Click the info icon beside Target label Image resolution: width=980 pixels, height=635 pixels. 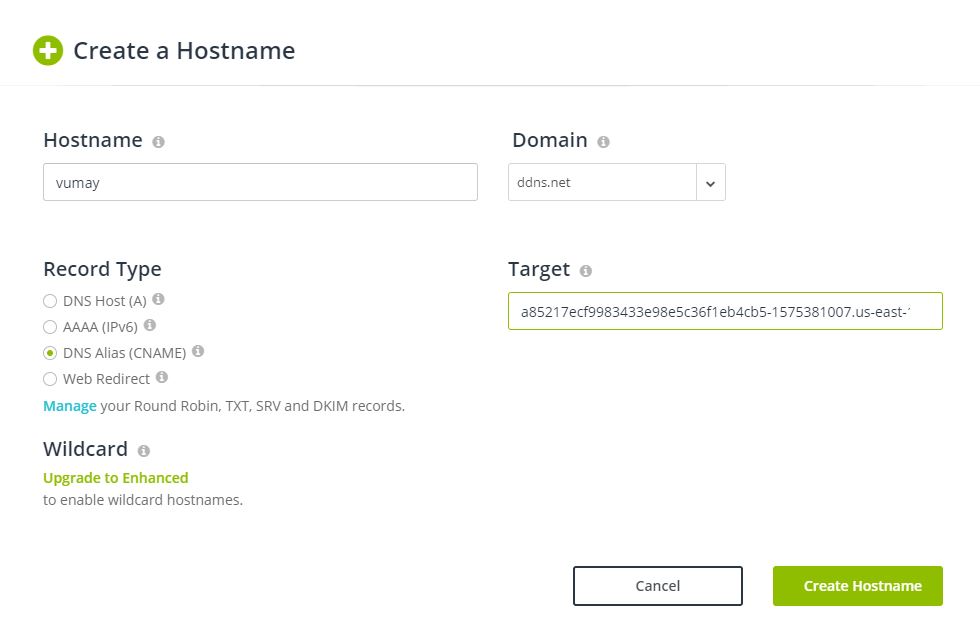point(586,271)
